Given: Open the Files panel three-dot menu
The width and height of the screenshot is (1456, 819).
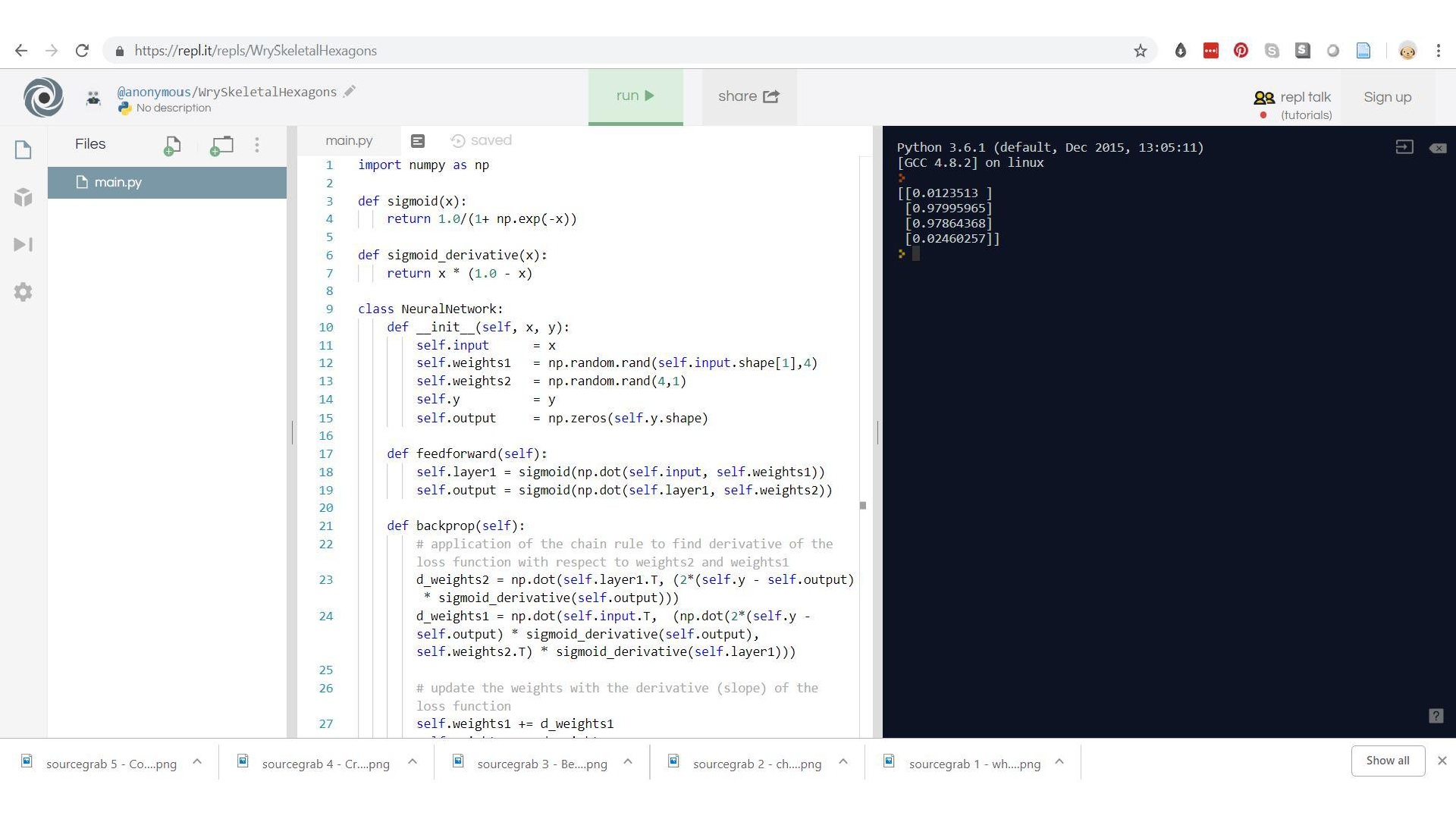Looking at the screenshot, I should 257,145.
